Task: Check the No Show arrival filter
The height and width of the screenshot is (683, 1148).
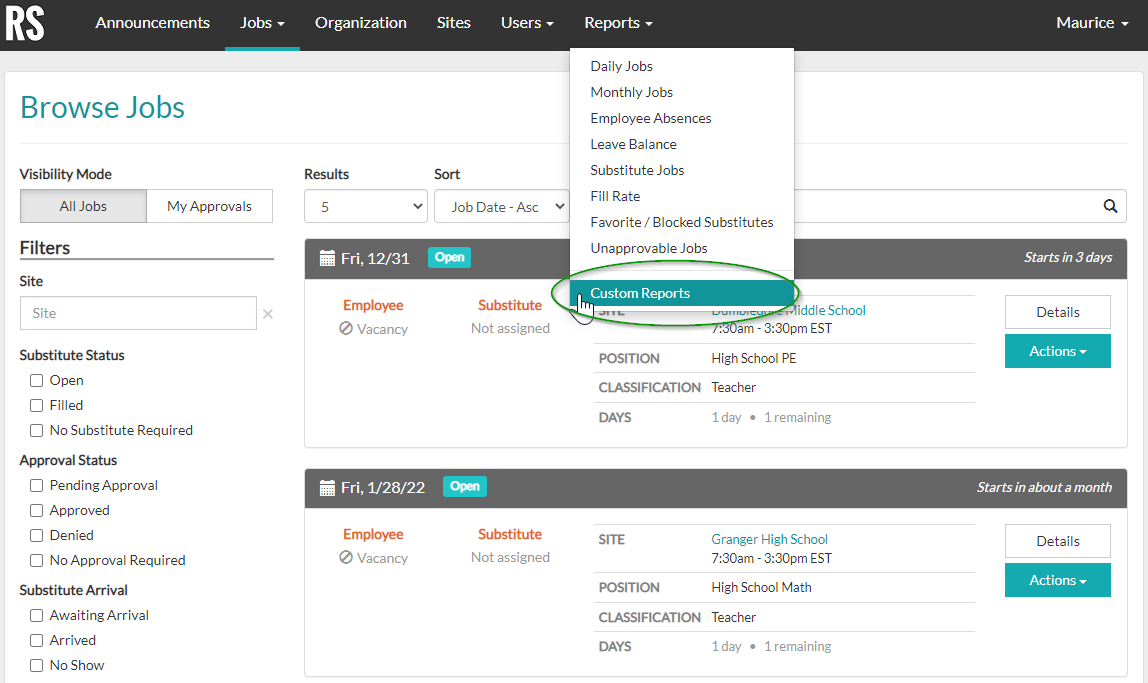Action: coord(36,665)
